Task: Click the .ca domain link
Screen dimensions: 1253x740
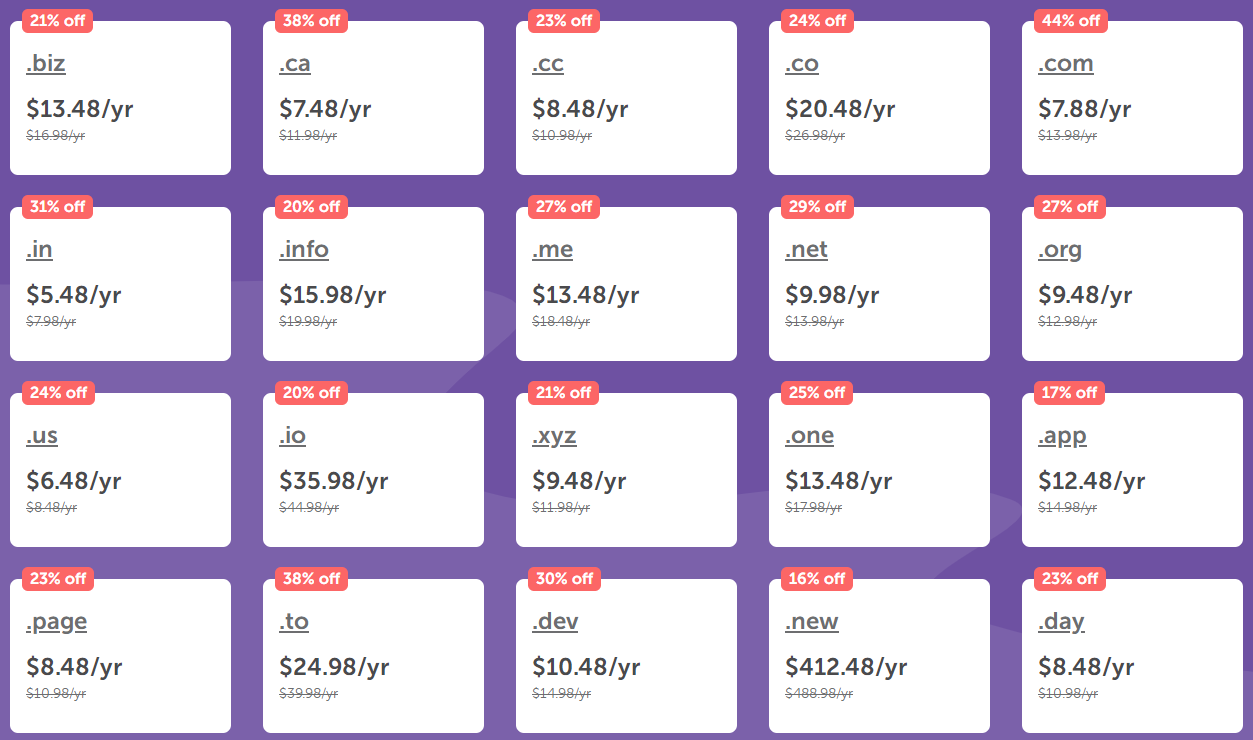Action: coord(295,64)
